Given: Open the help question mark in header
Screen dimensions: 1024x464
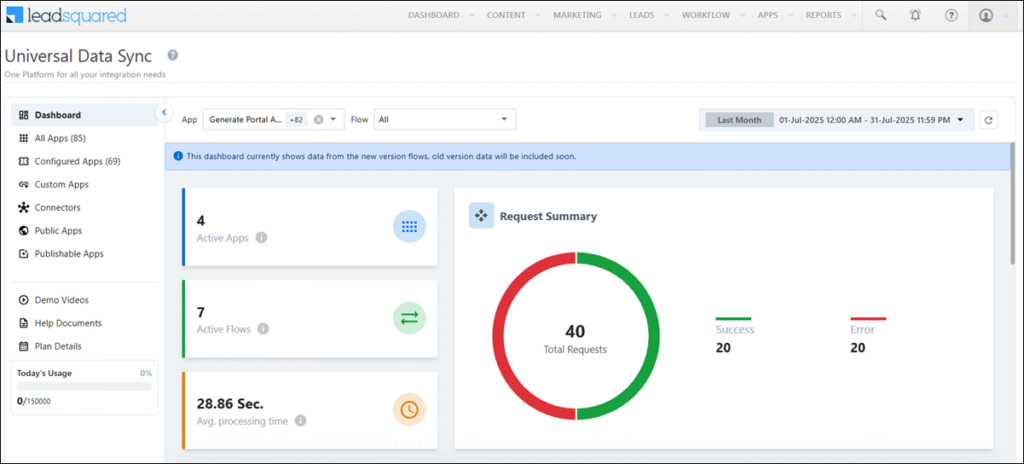Looking at the screenshot, I should pos(952,15).
